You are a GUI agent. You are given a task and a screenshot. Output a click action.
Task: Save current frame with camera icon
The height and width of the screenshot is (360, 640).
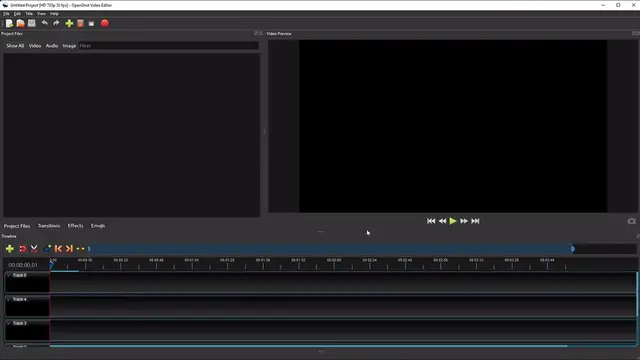(631, 221)
